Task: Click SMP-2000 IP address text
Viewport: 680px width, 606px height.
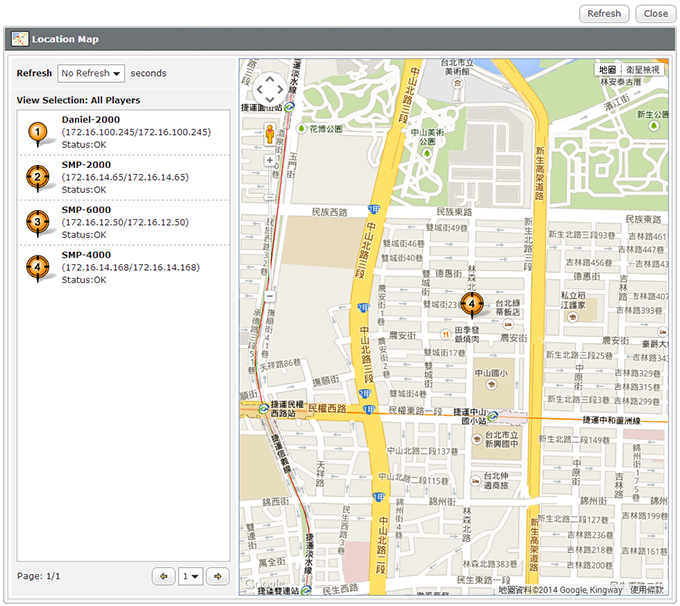Action: click(x=125, y=177)
